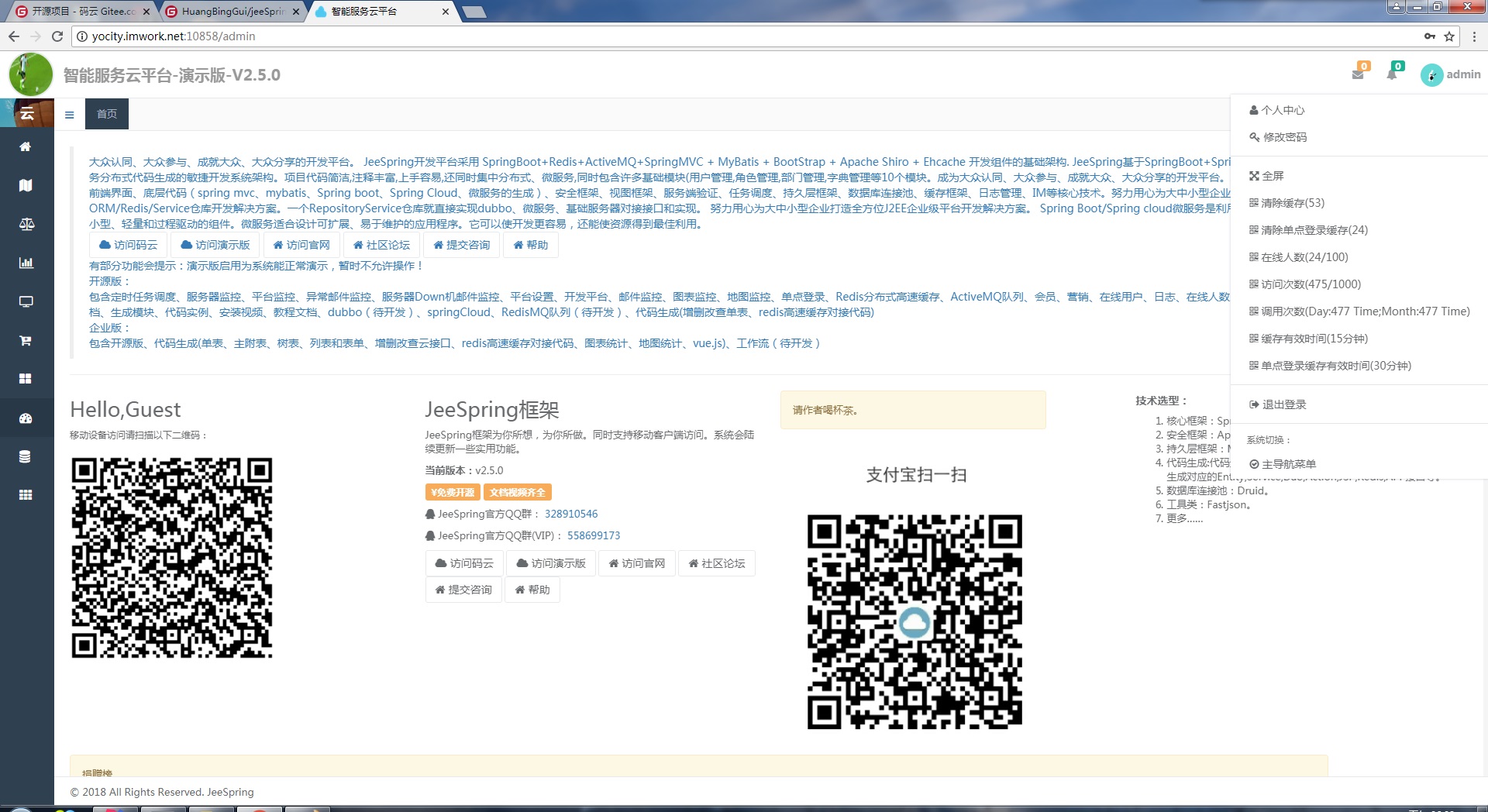Click 帮助 under JeeSpring框架
The width and height of the screenshot is (1488, 812).
coord(532,590)
